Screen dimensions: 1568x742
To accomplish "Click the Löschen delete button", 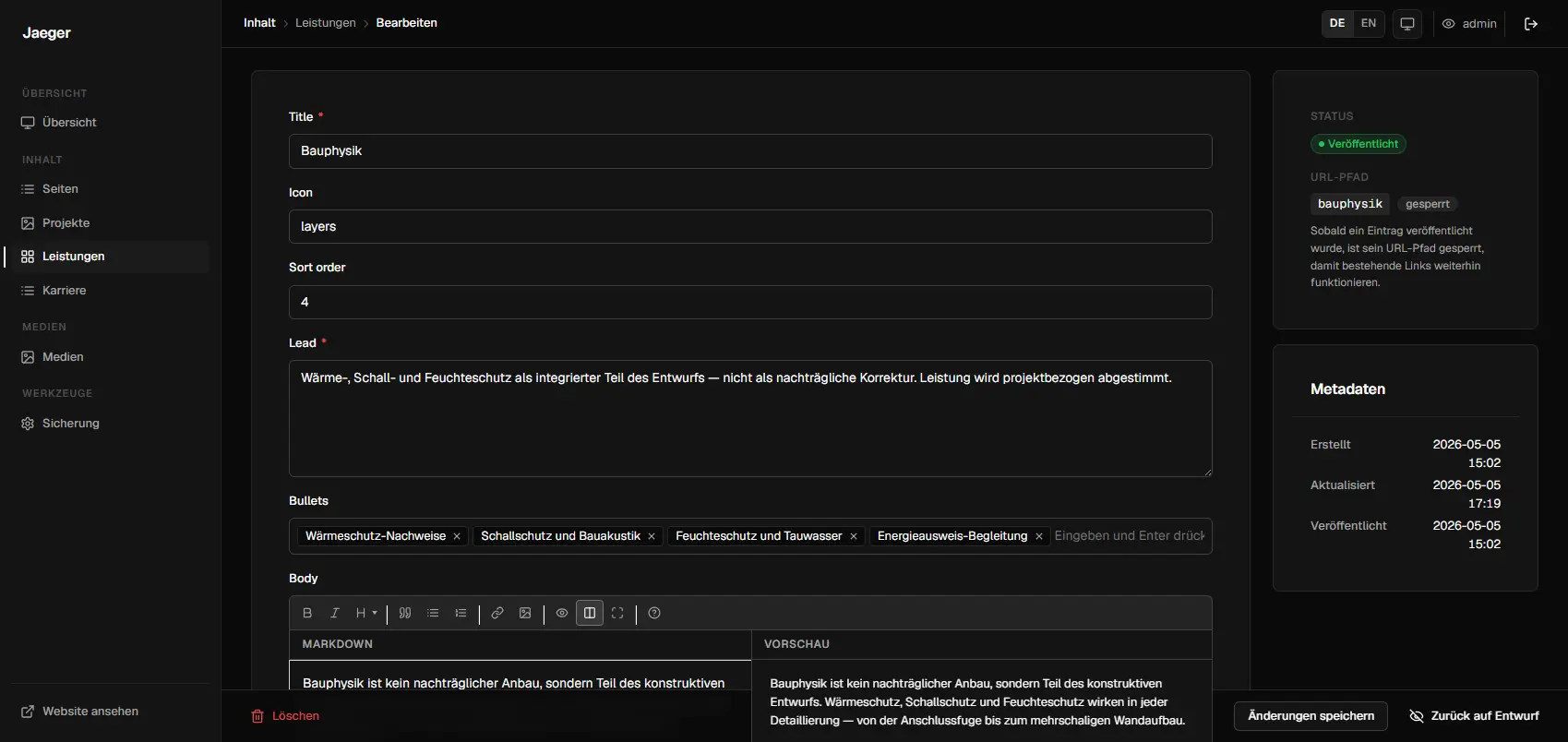I will (285, 716).
